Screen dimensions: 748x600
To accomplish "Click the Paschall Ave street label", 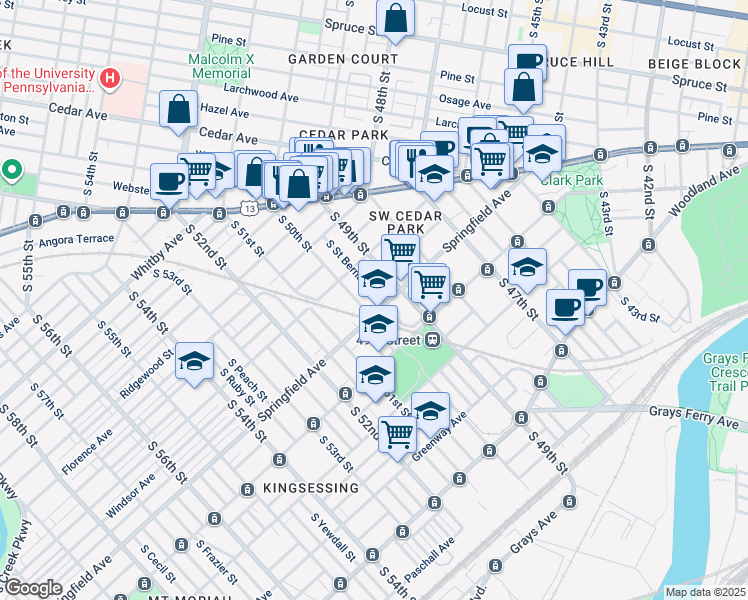I will [x=429, y=560].
